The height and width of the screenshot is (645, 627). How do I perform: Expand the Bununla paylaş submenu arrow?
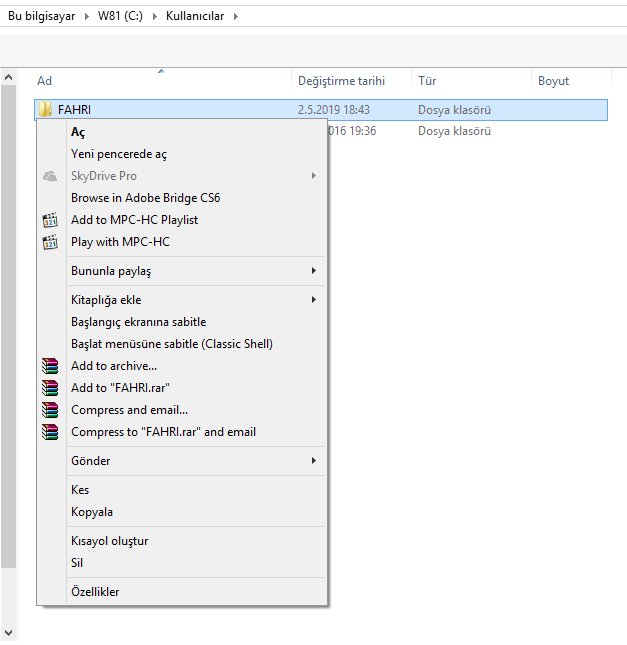point(314,271)
